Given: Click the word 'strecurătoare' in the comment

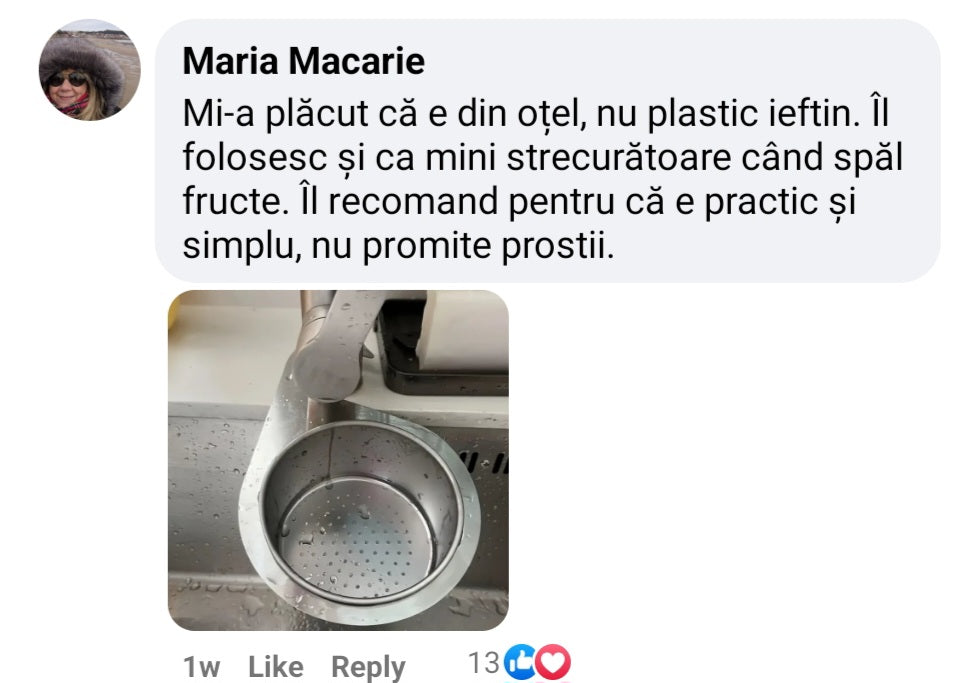Looking at the screenshot, I should pyautogui.click(x=618, y=157).
